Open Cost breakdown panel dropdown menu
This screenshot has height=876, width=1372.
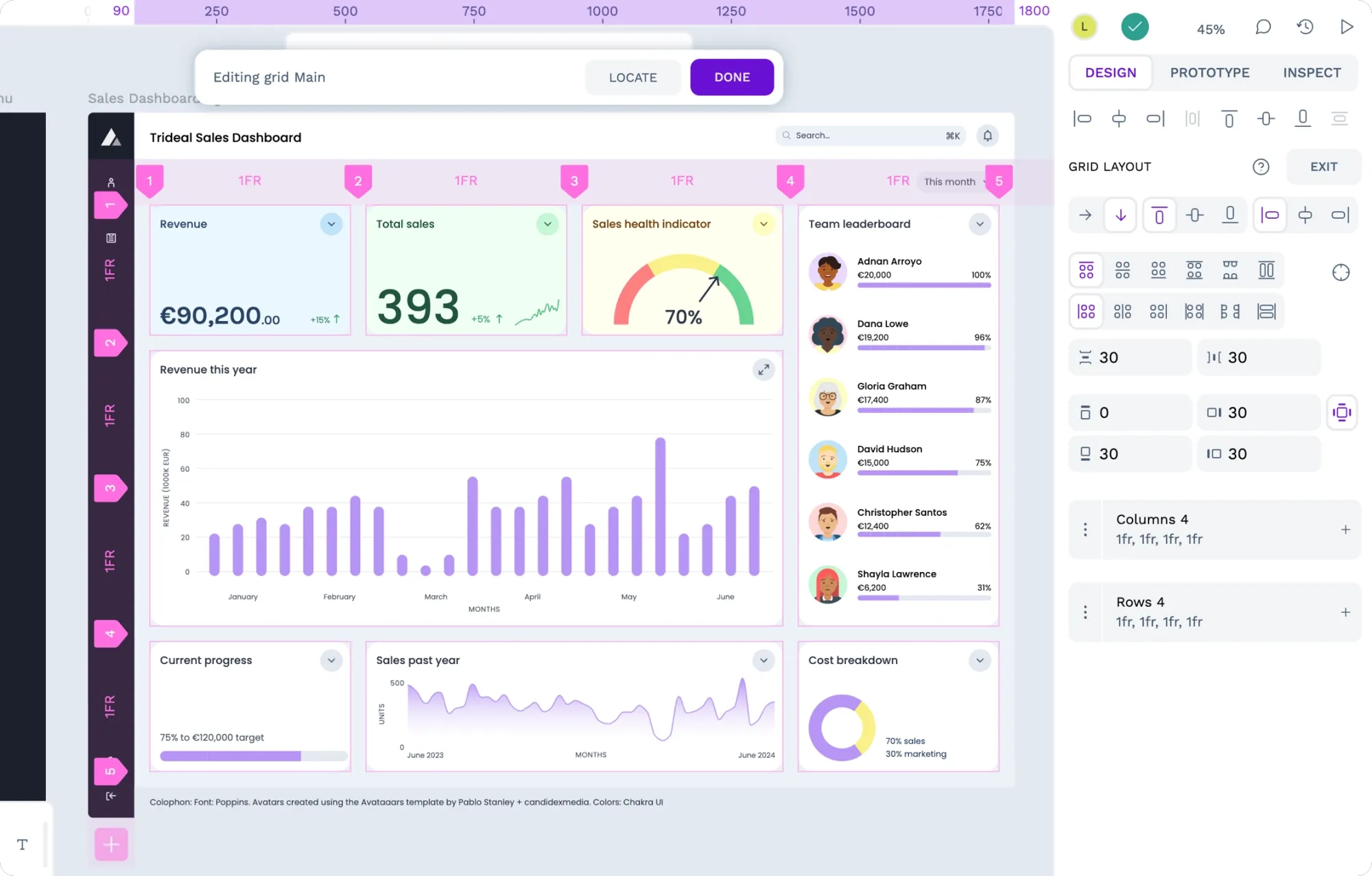980,660
